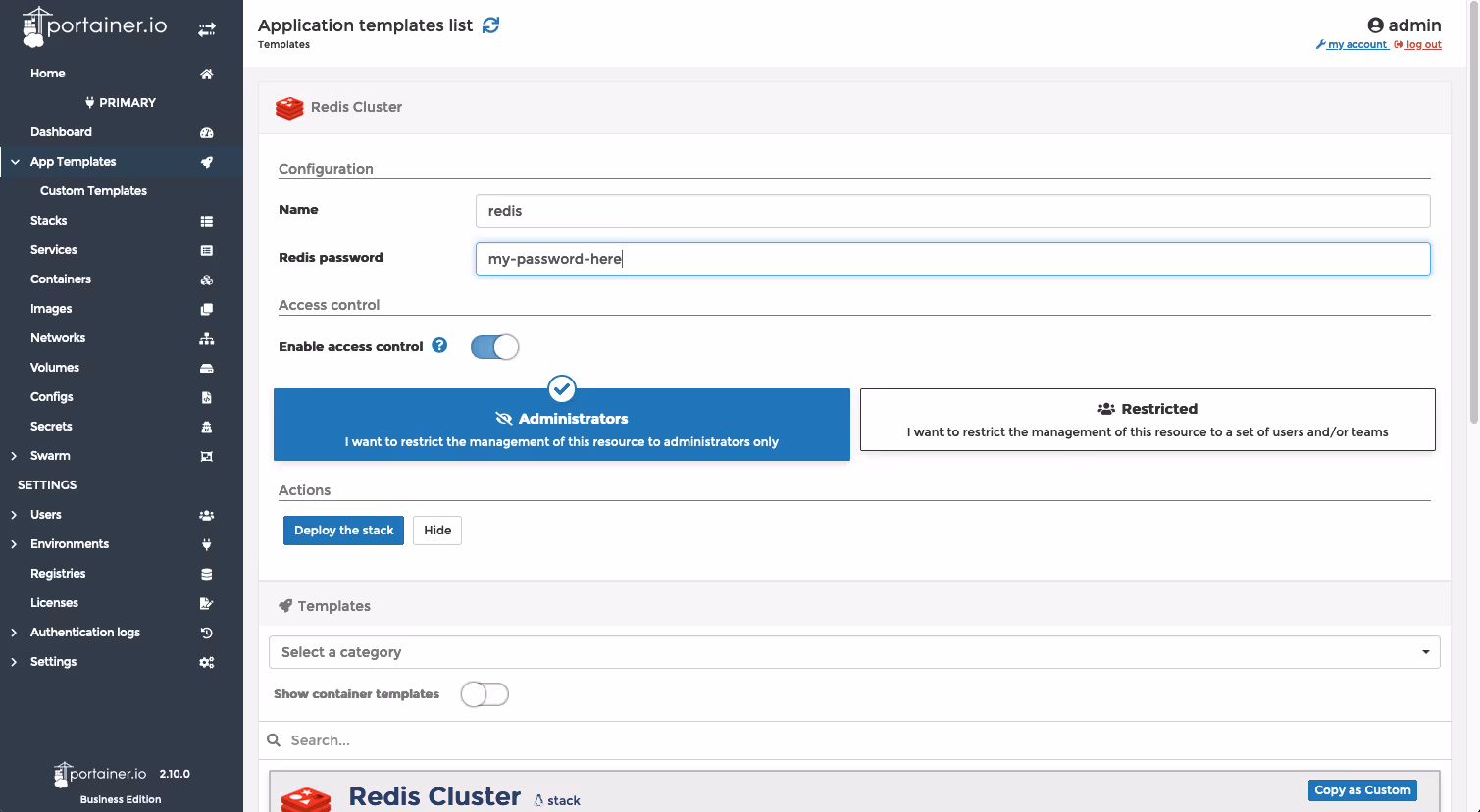Open Licenses in sidebar

[54, 603]
